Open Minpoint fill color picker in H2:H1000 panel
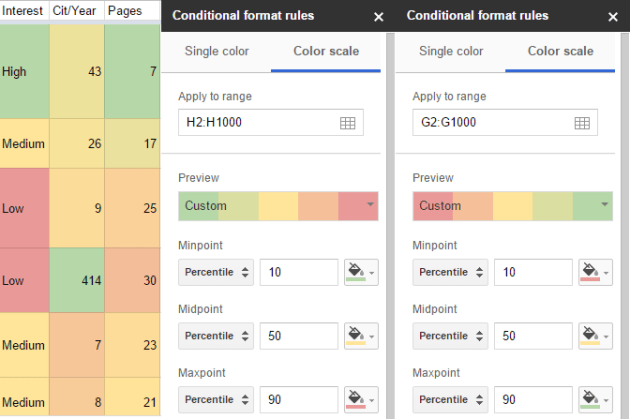 coord(361,272)
